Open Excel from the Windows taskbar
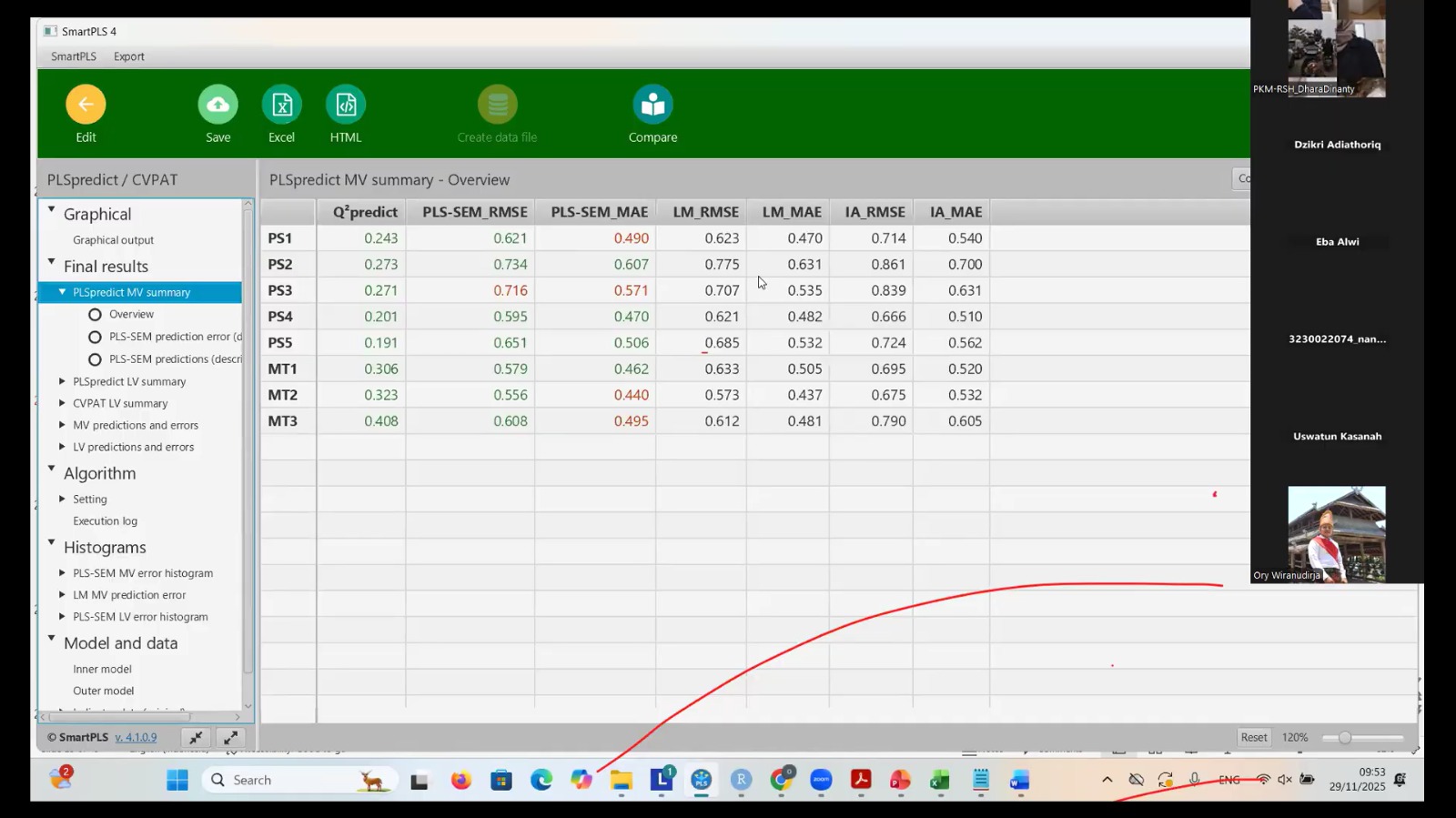 (940, 781)
